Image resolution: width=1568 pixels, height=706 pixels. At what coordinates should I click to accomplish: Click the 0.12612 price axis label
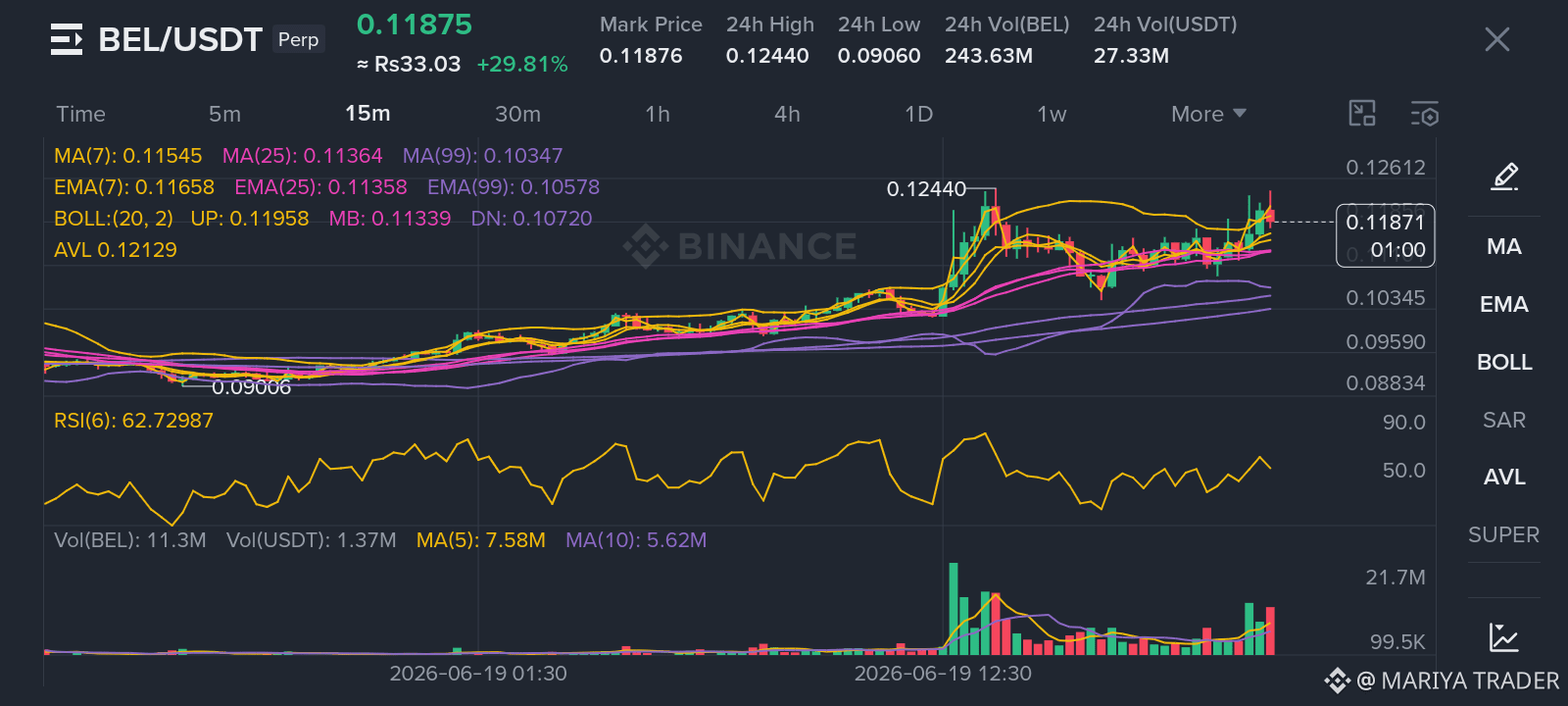pos(1386,168)
